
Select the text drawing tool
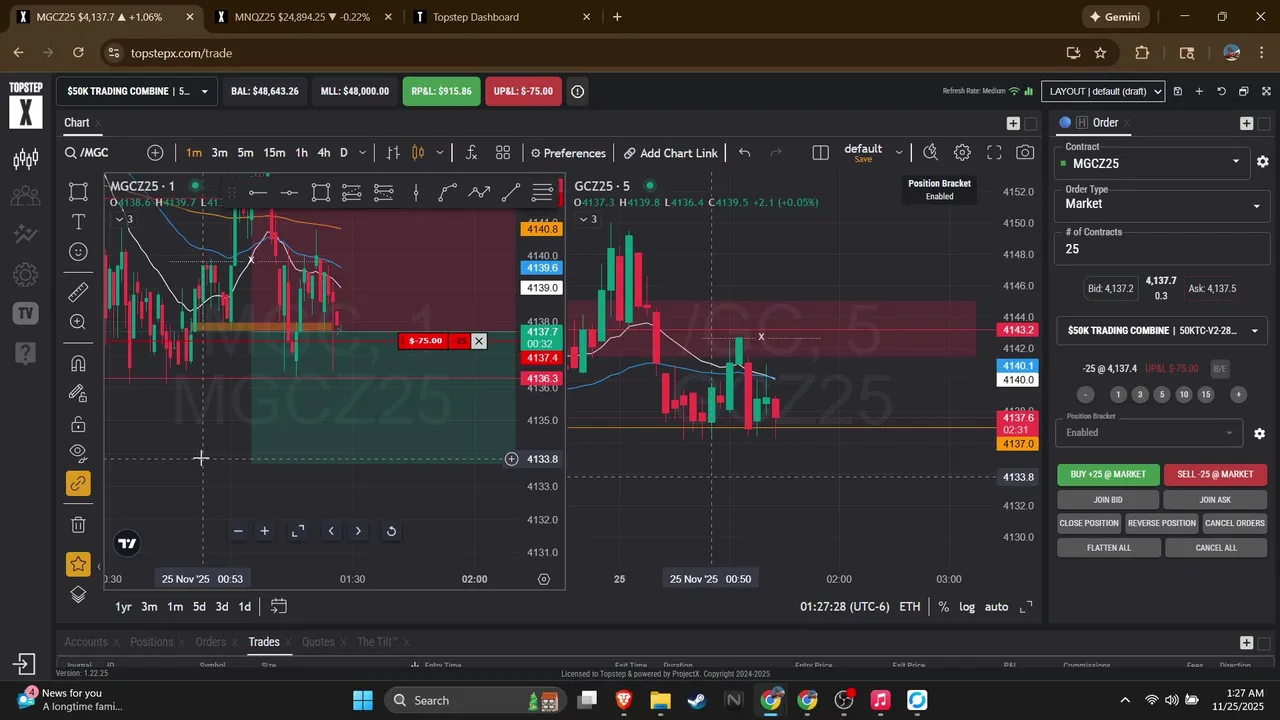[78, 221]
